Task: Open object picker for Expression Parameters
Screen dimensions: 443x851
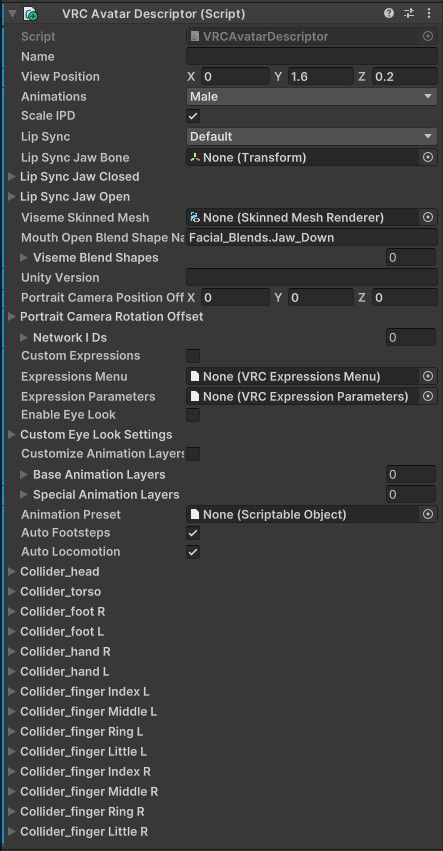Action: [x=428, y=396]
